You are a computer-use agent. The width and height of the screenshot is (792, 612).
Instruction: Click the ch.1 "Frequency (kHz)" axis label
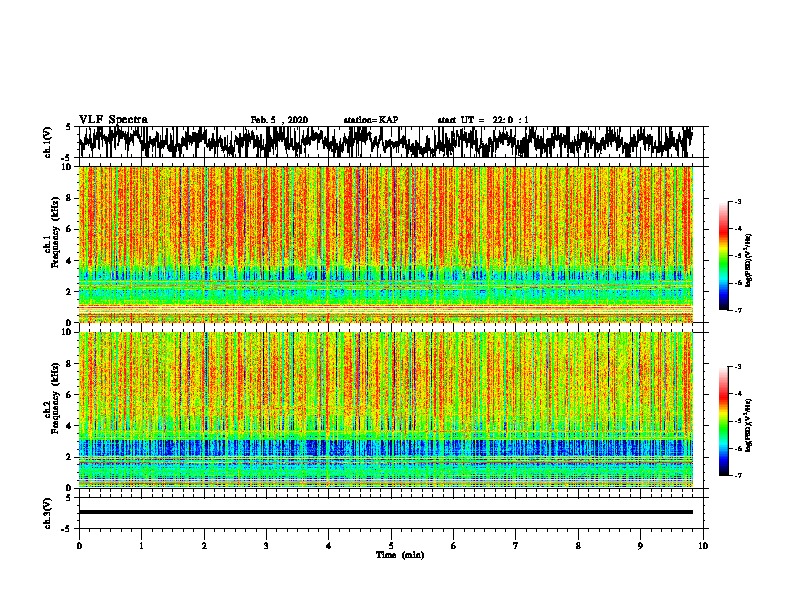[55, 232]
